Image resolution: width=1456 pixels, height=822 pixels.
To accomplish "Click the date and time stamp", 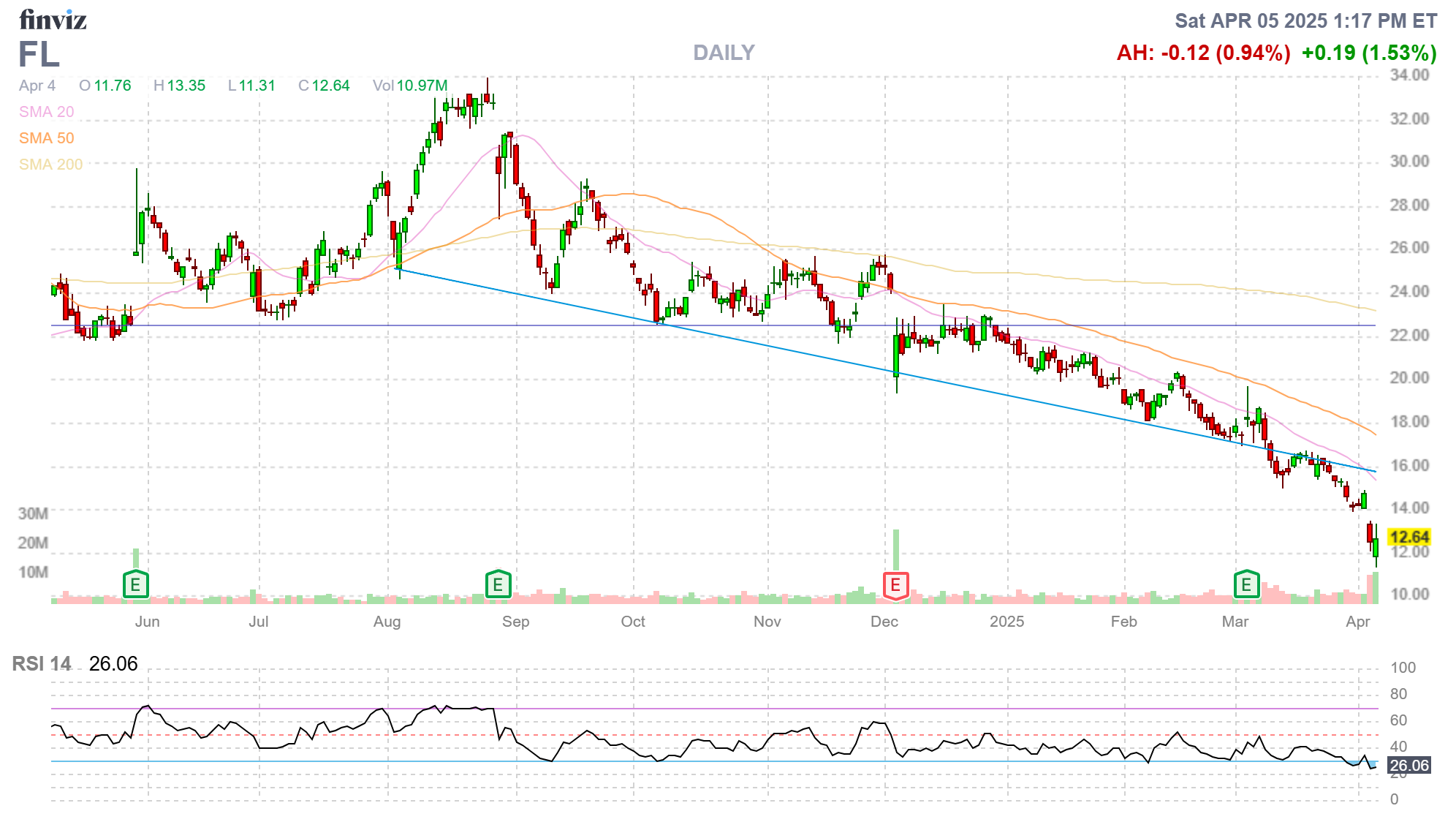I will [x=1305, y=20].
